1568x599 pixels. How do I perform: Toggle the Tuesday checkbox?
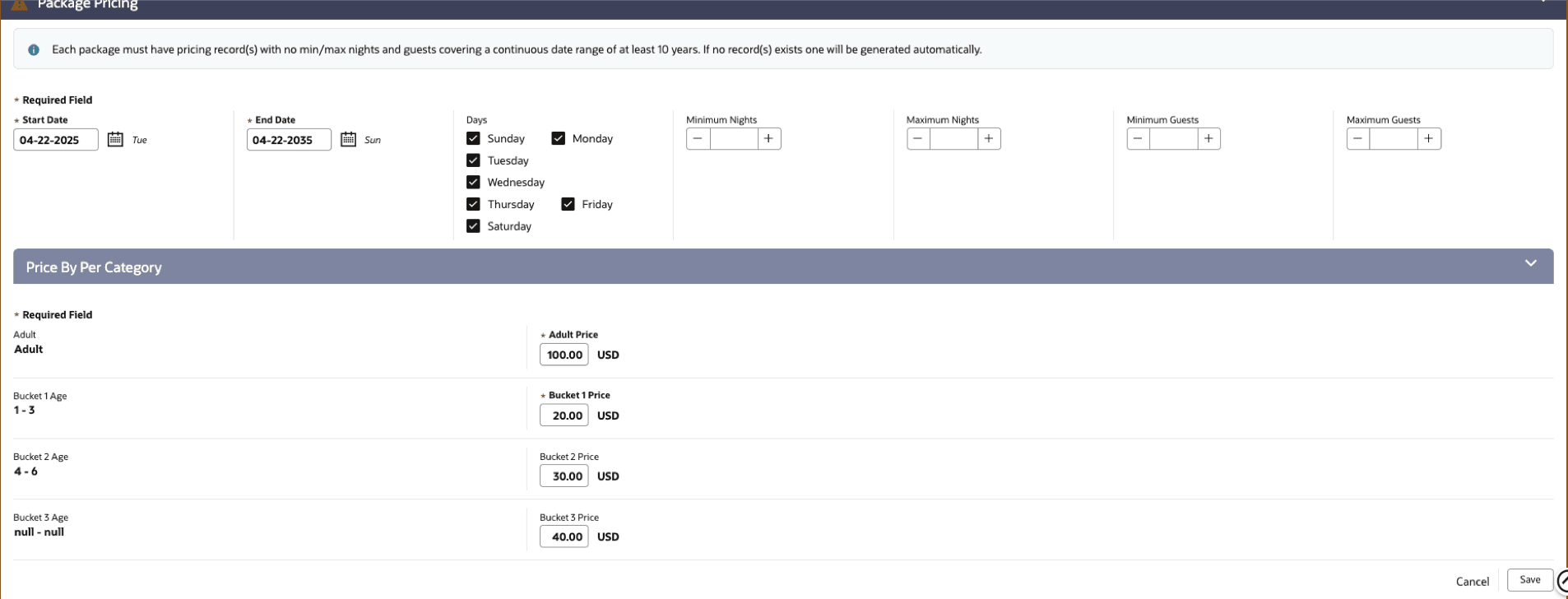[473, 160]
